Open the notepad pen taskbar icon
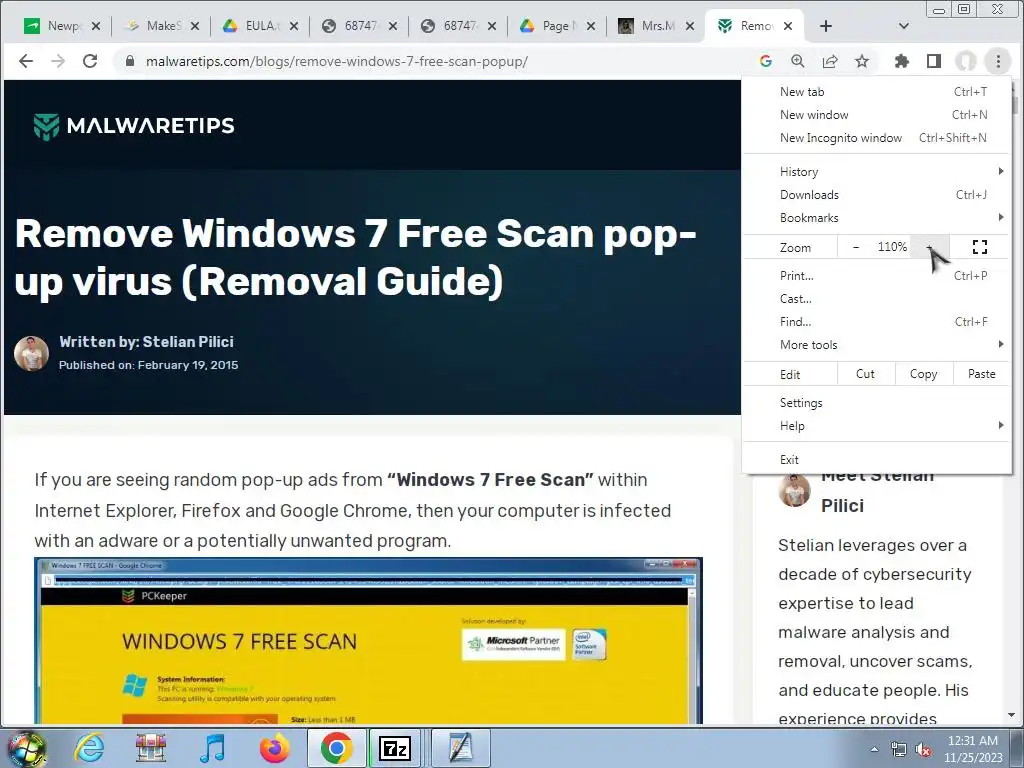Screen dimensions: 1024x768 460,748
